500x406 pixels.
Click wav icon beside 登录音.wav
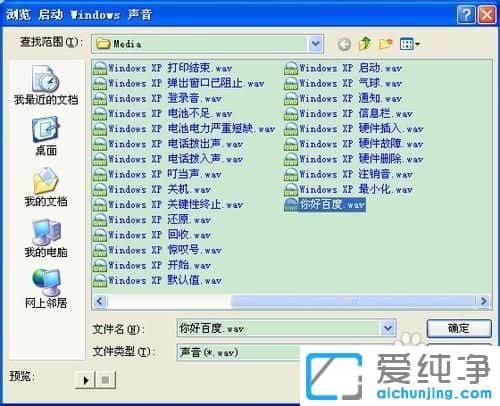100,99
